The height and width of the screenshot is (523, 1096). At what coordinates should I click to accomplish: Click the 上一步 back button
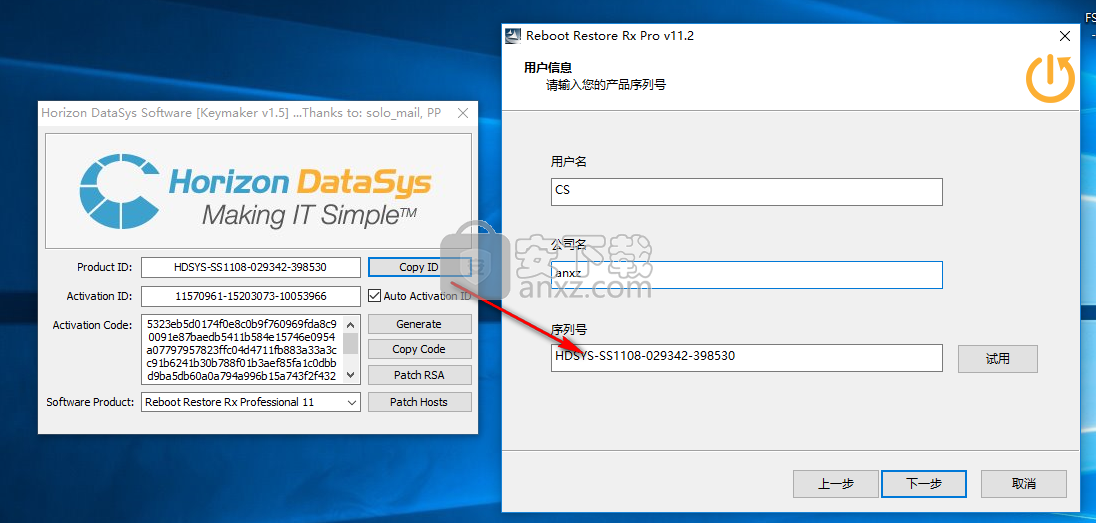pyautogui.click(x=836, y=484)
